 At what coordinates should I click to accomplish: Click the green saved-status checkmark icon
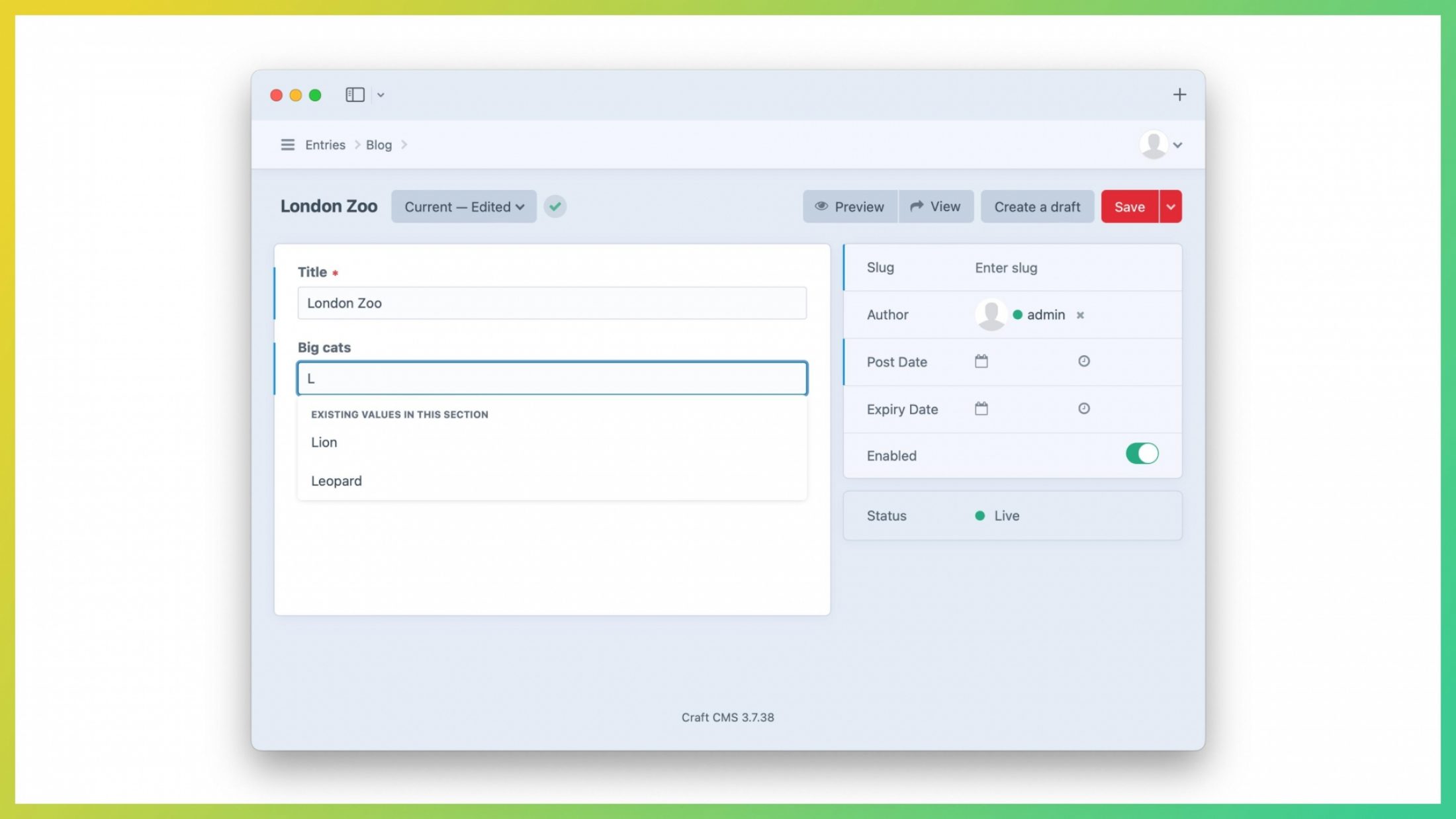[555, 206]
